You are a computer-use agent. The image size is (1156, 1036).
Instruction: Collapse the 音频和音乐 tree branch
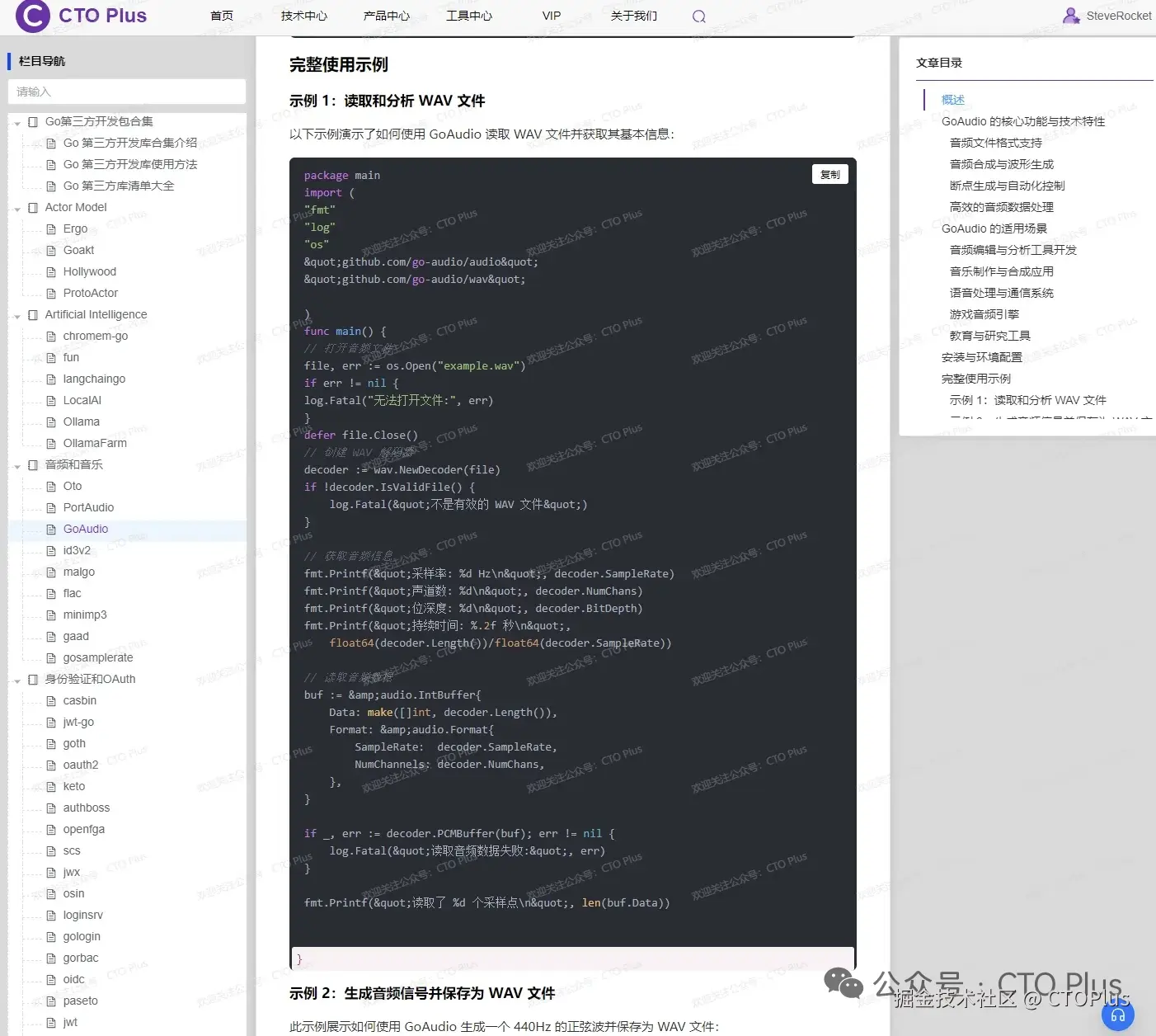click(16, 464)
